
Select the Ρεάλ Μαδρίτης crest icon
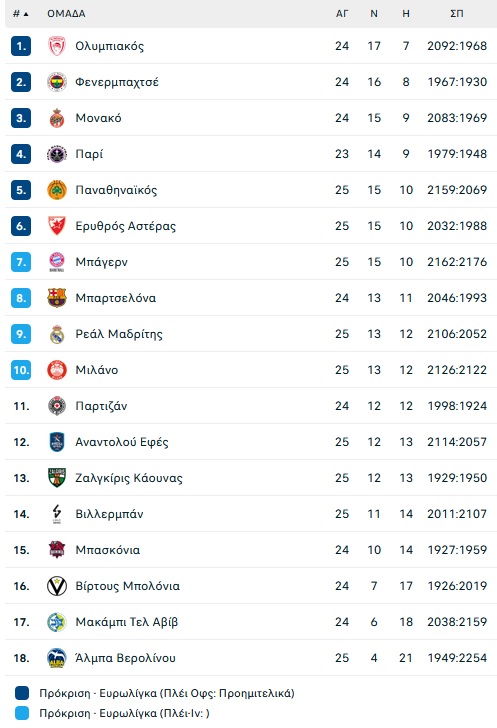pos(57,334)
